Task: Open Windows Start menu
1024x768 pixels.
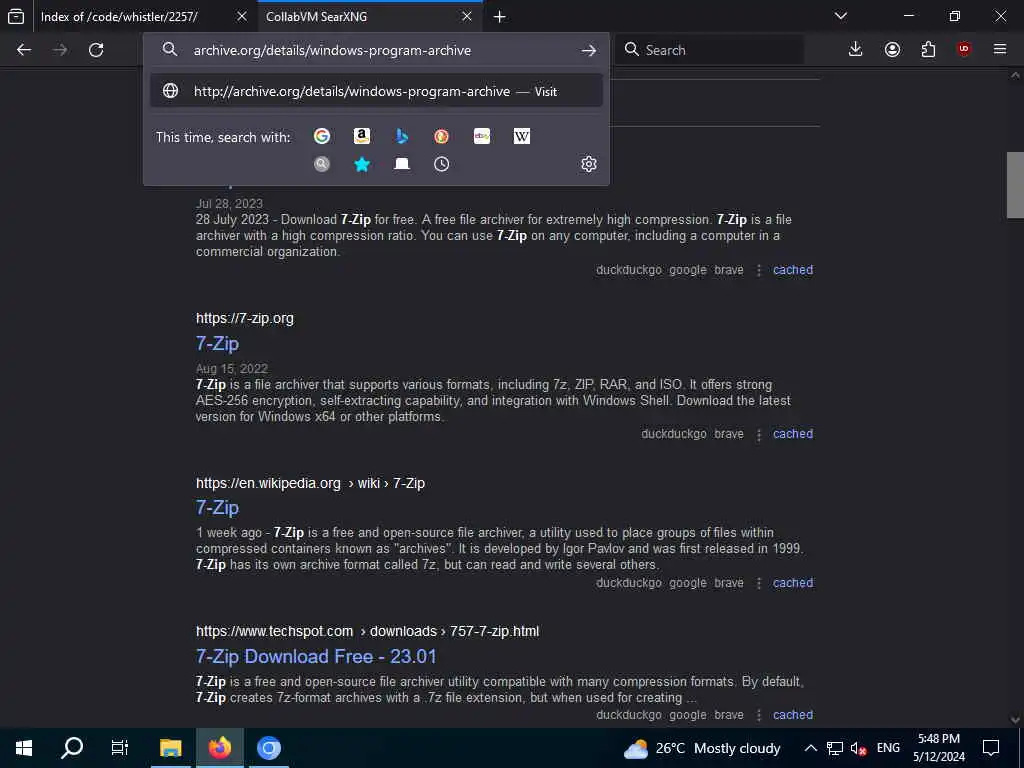Action: click(x=24, y=748)
